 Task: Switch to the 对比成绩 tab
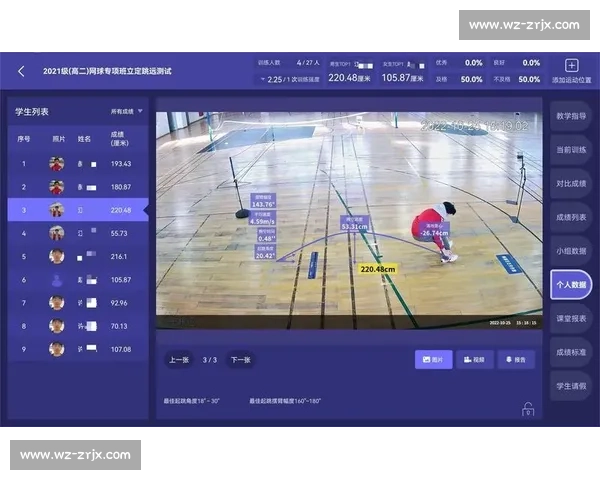tap(571, 184)
